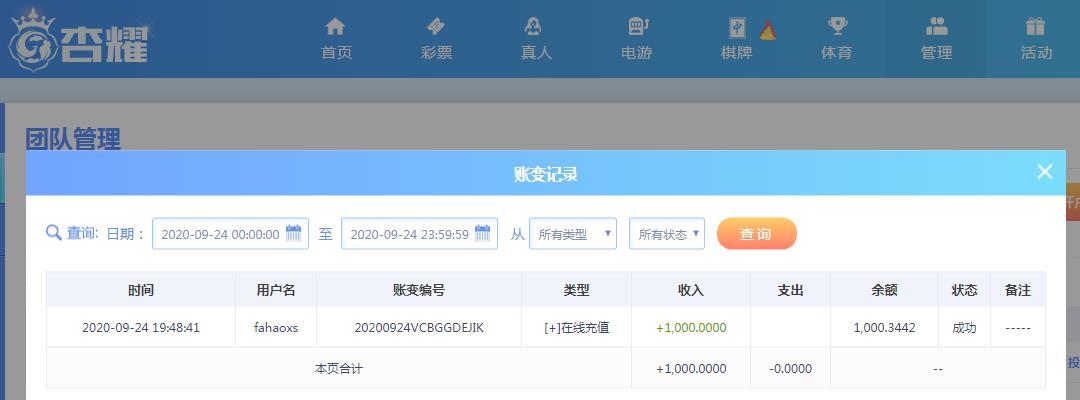Click the 收入 column header
The width and height of the screenshot is (1080, 400).
tap(690, 291)
